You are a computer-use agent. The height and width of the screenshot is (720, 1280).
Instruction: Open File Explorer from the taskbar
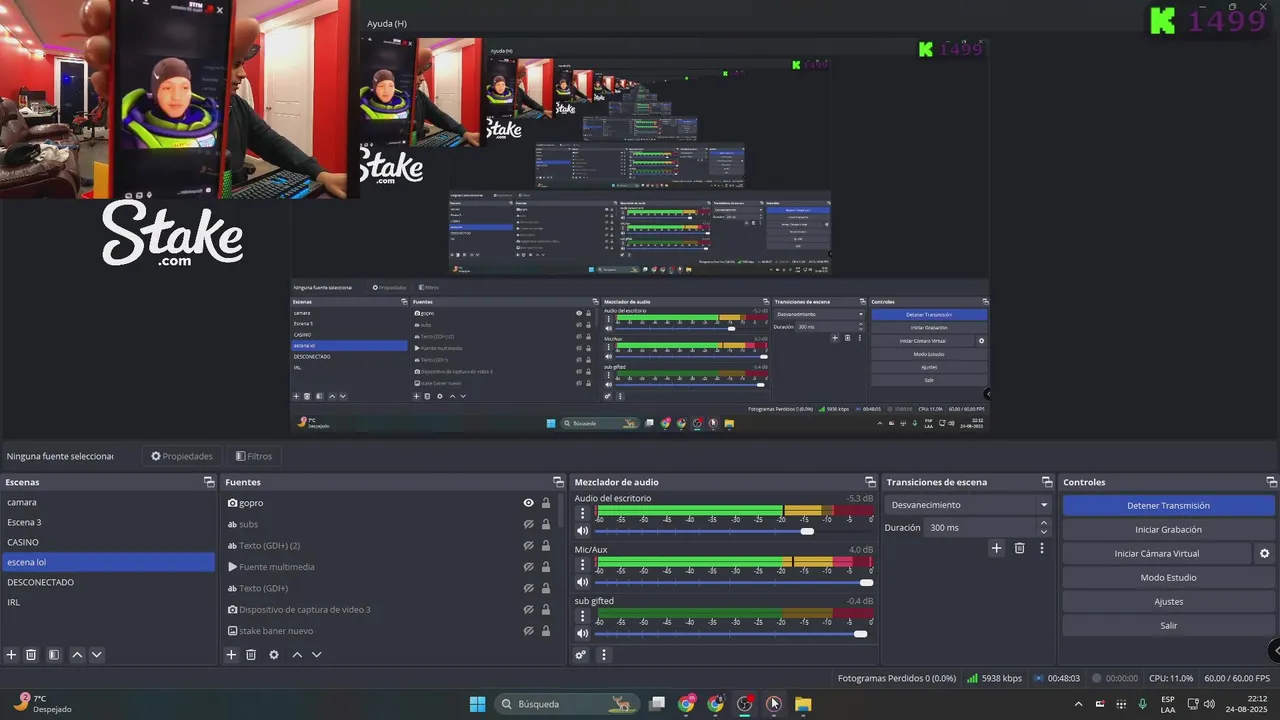tap(803, 704)
